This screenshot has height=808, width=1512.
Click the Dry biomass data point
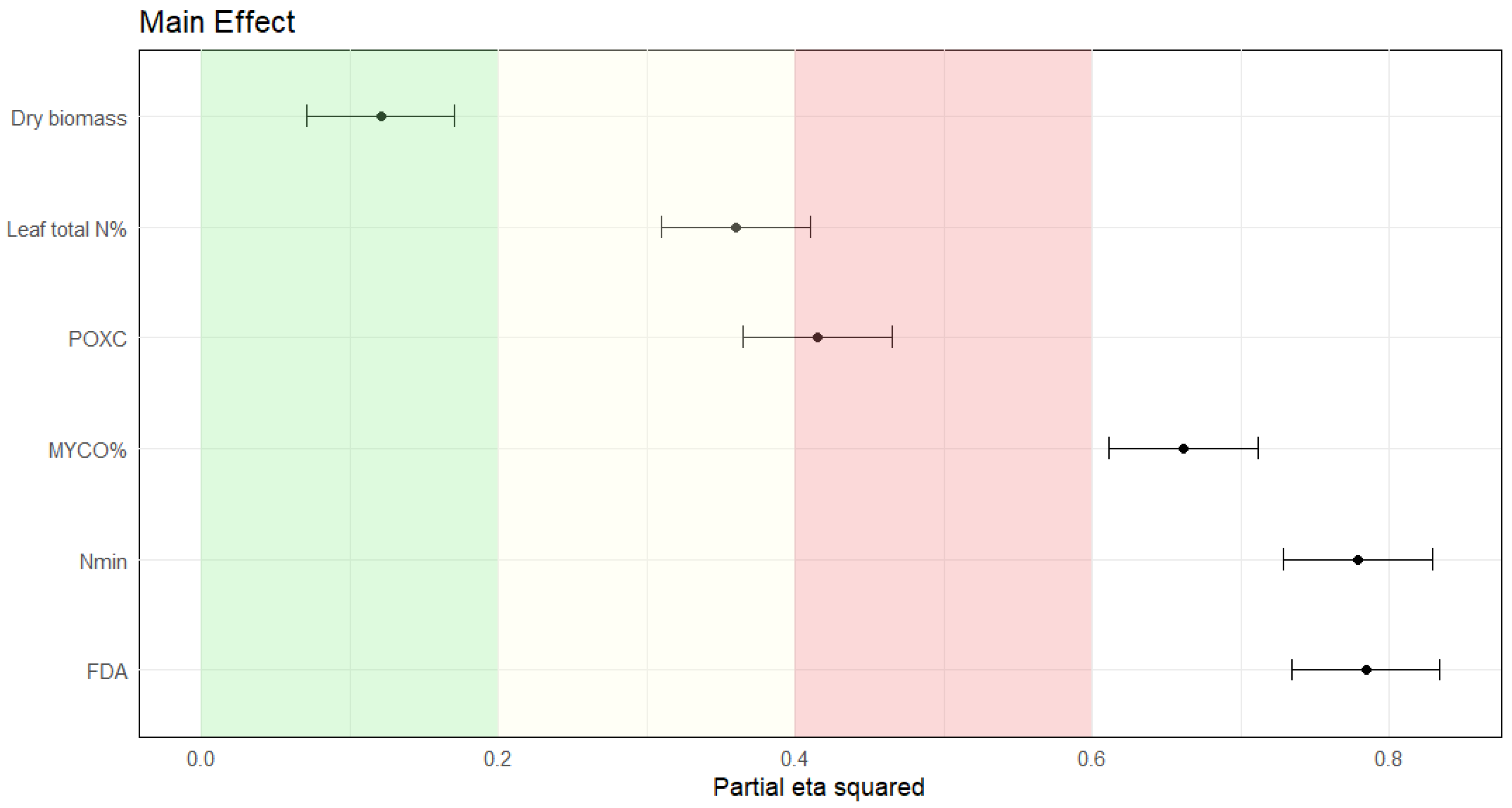[381, 116]
